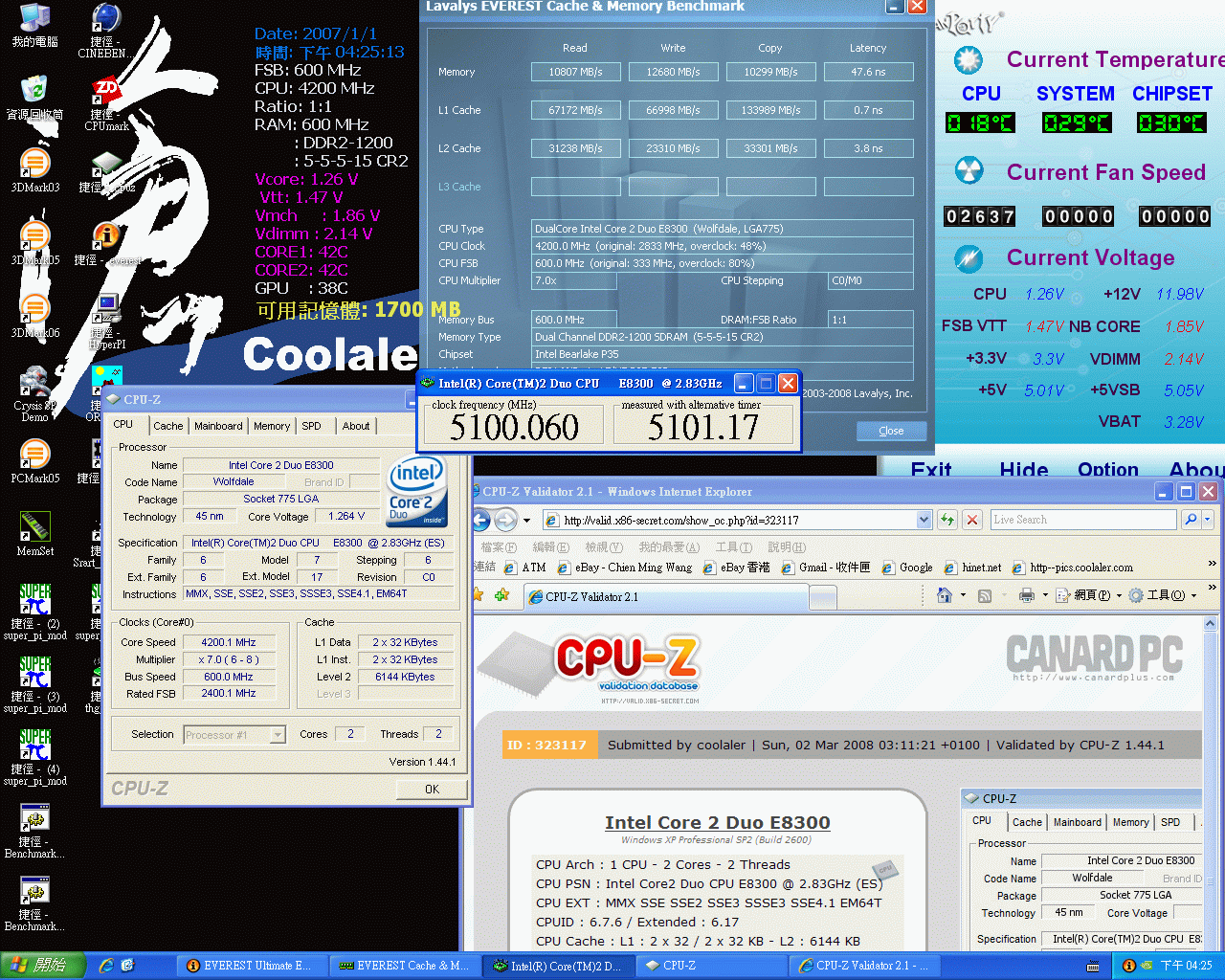The width and height of the screenshot is (1225, 980).
Task: Click the Intel Core 2 Duo E8300 heading link
Action: coord(717,823)
